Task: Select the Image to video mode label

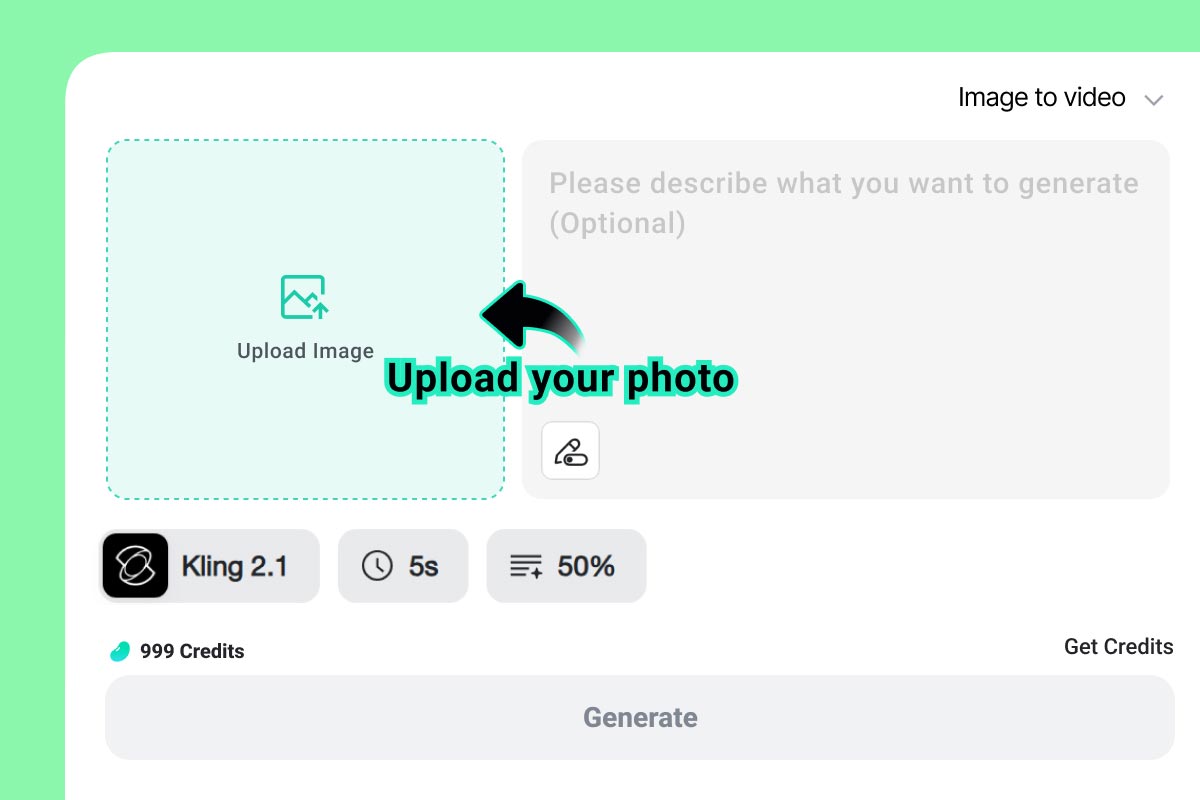Action: point(1041,97)
